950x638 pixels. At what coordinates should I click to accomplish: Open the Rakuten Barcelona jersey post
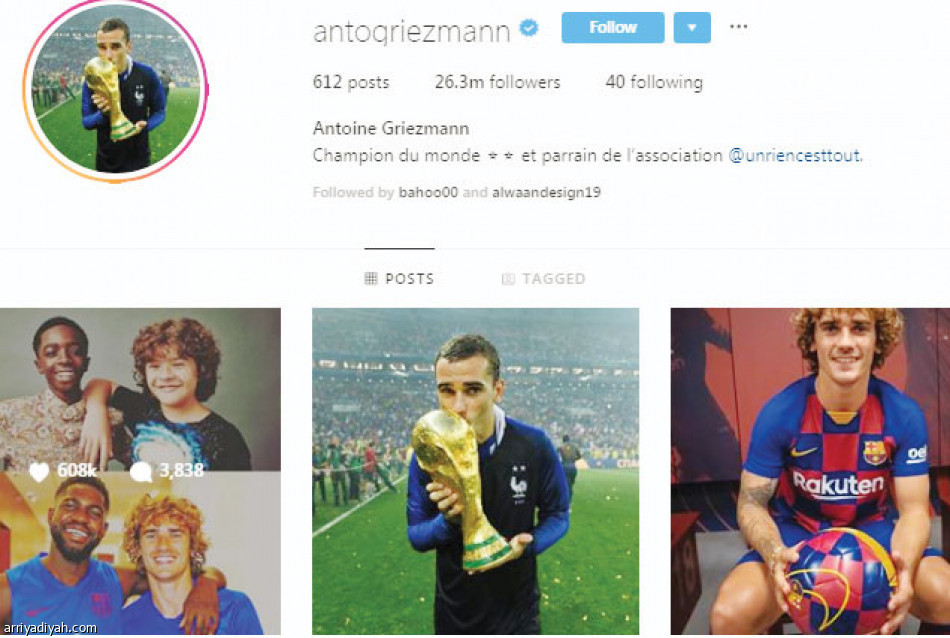click(810, 471)
